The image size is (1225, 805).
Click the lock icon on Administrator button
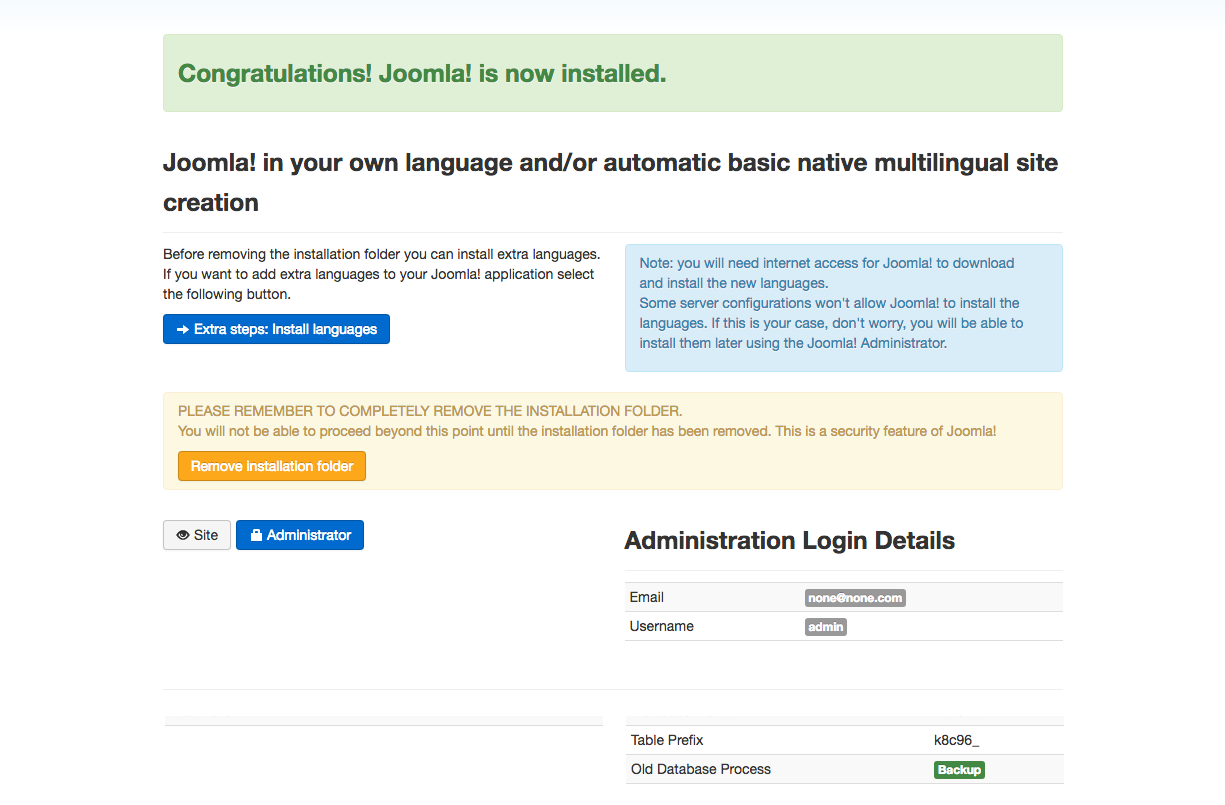click(256, 535)
